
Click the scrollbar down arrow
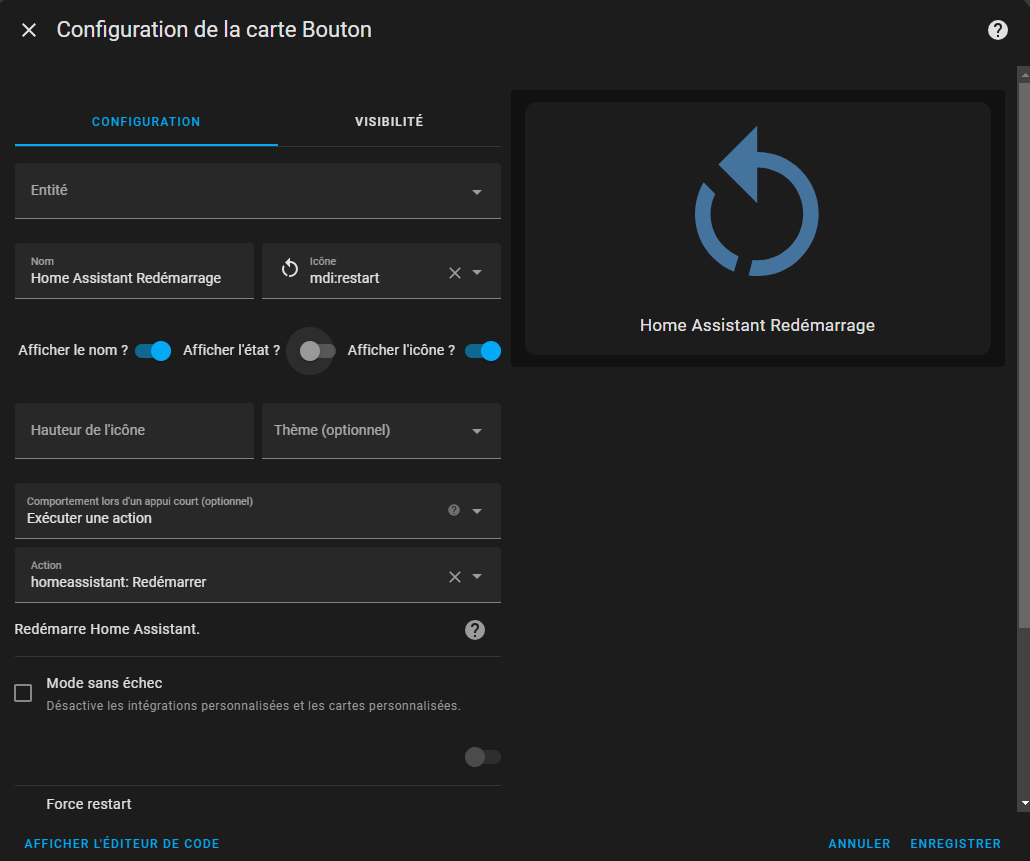tap(1024, 803)
